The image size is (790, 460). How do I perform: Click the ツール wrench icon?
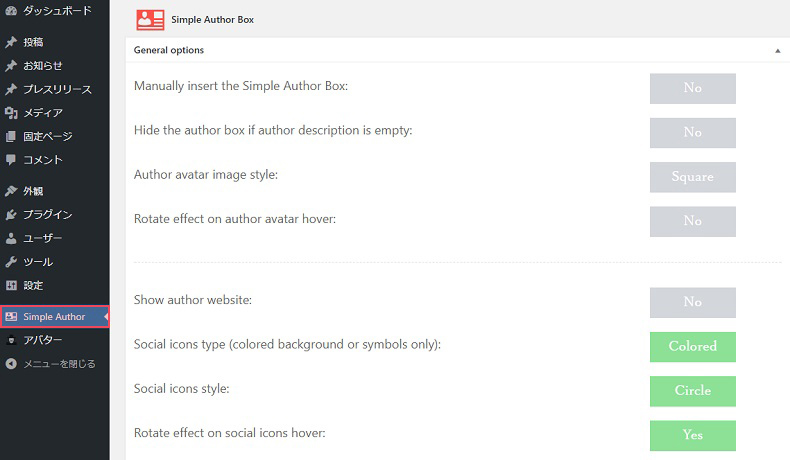pyautogui.click(x=11, y=262)
